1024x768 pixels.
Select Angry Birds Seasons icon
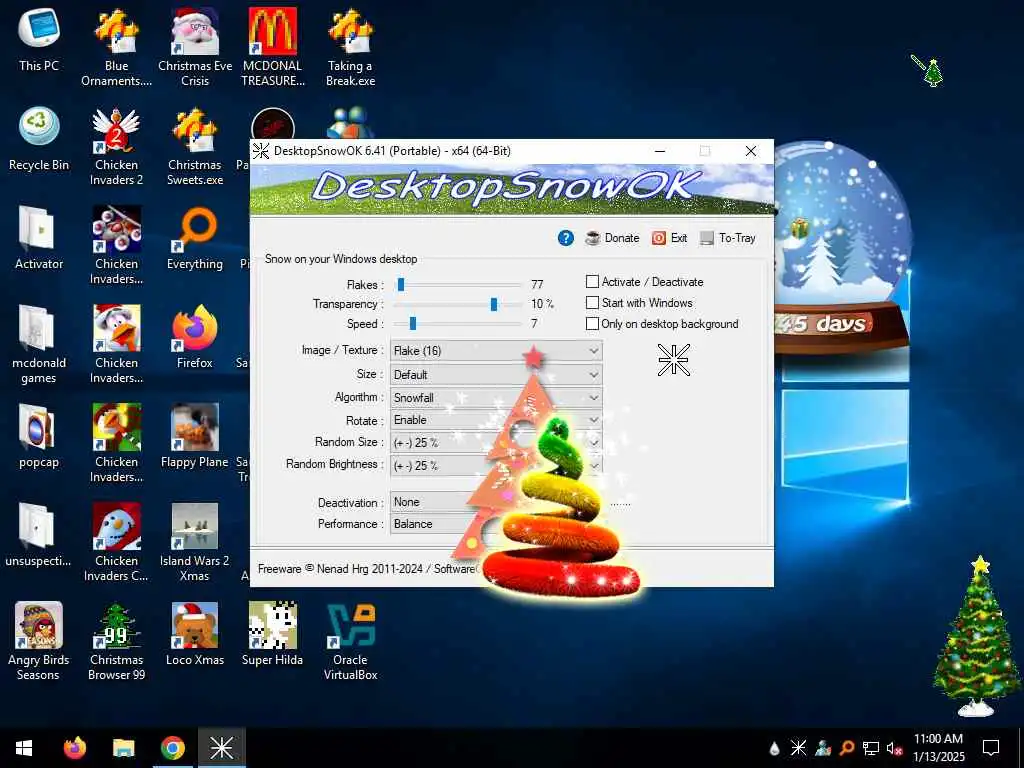pyautogui.click(x=39, y=641)
